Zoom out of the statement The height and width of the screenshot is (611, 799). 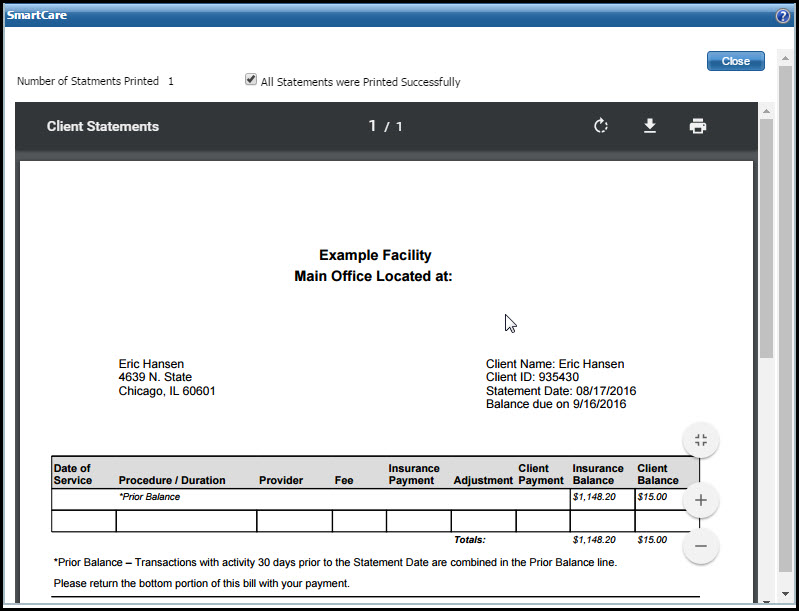(x=700, y=546)
